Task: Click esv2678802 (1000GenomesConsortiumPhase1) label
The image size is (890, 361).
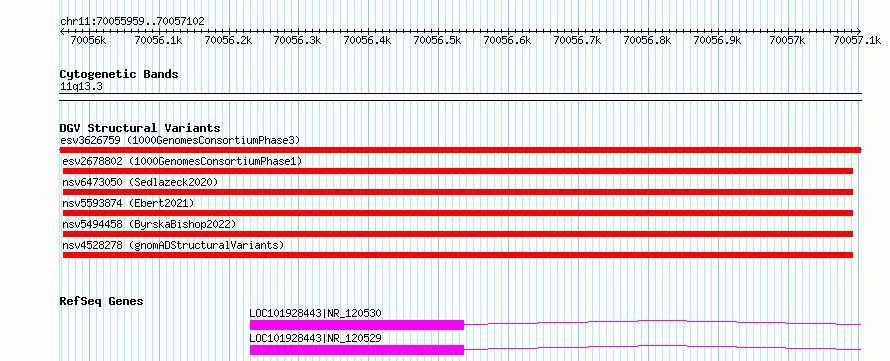Action: pos(182,161)
